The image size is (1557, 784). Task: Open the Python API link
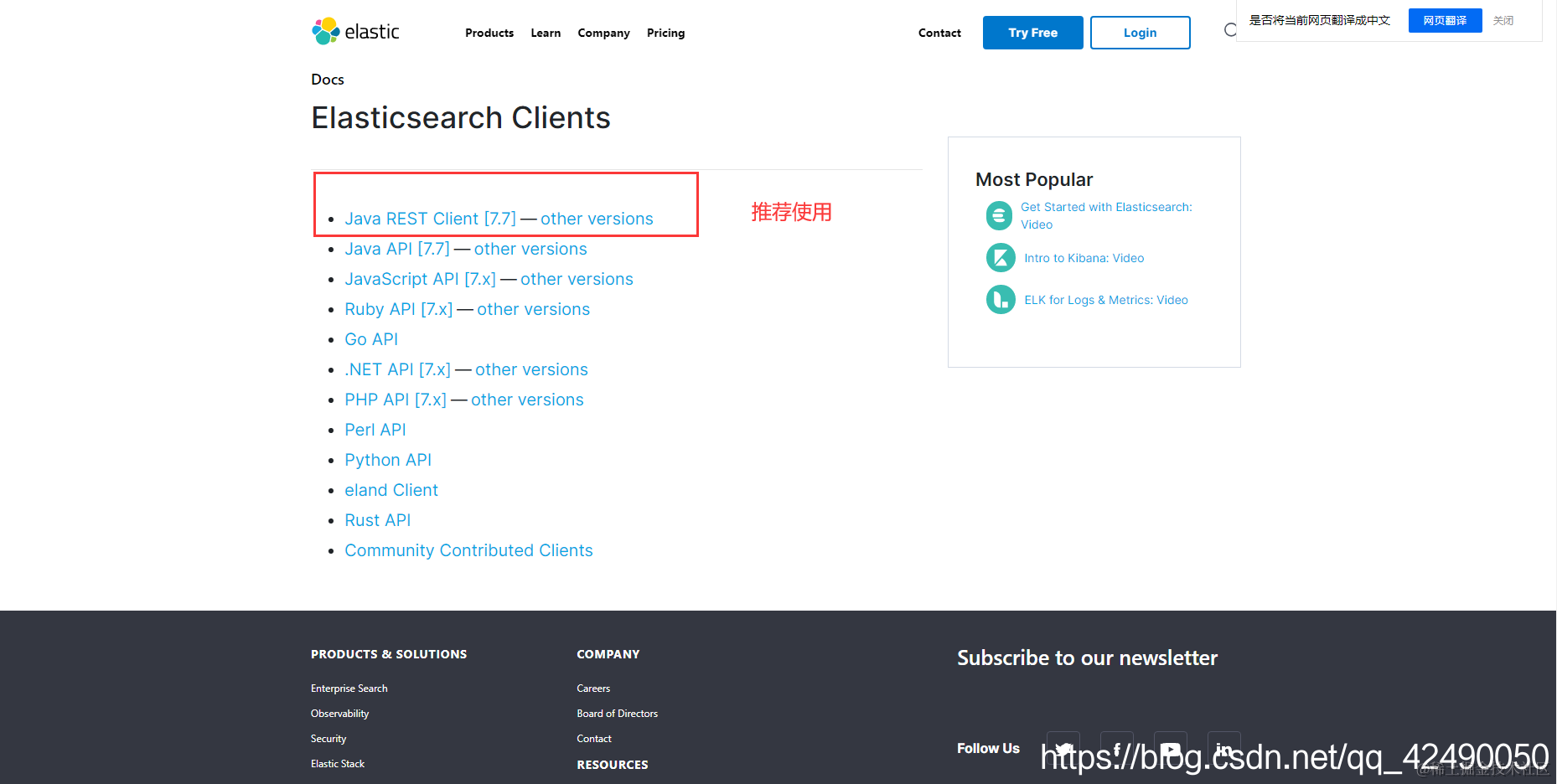(x=388, y=460)
